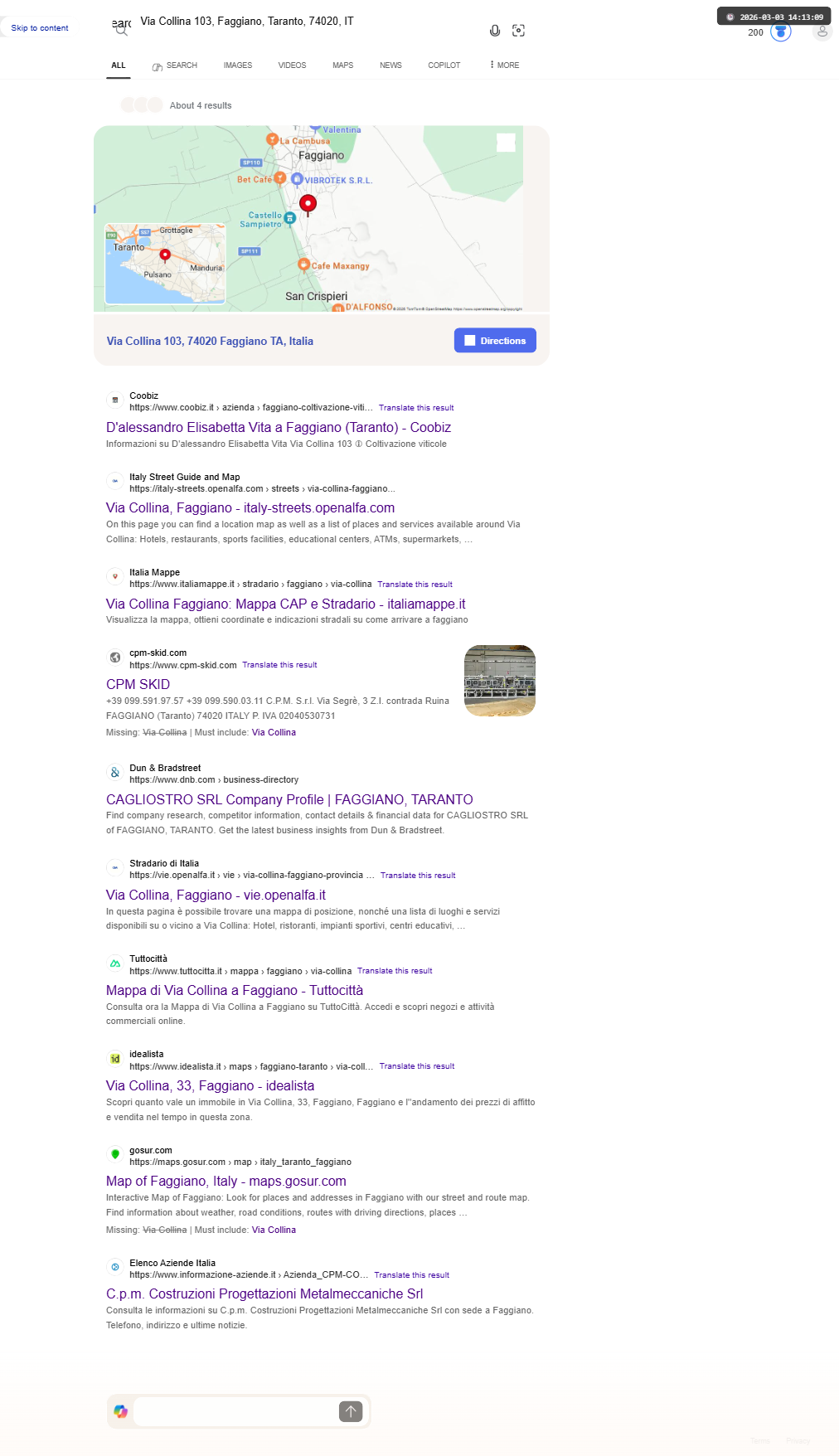Screen dimensions: 839x1456
Task: Click idealista site favicon
Action: click(115, 1059)
